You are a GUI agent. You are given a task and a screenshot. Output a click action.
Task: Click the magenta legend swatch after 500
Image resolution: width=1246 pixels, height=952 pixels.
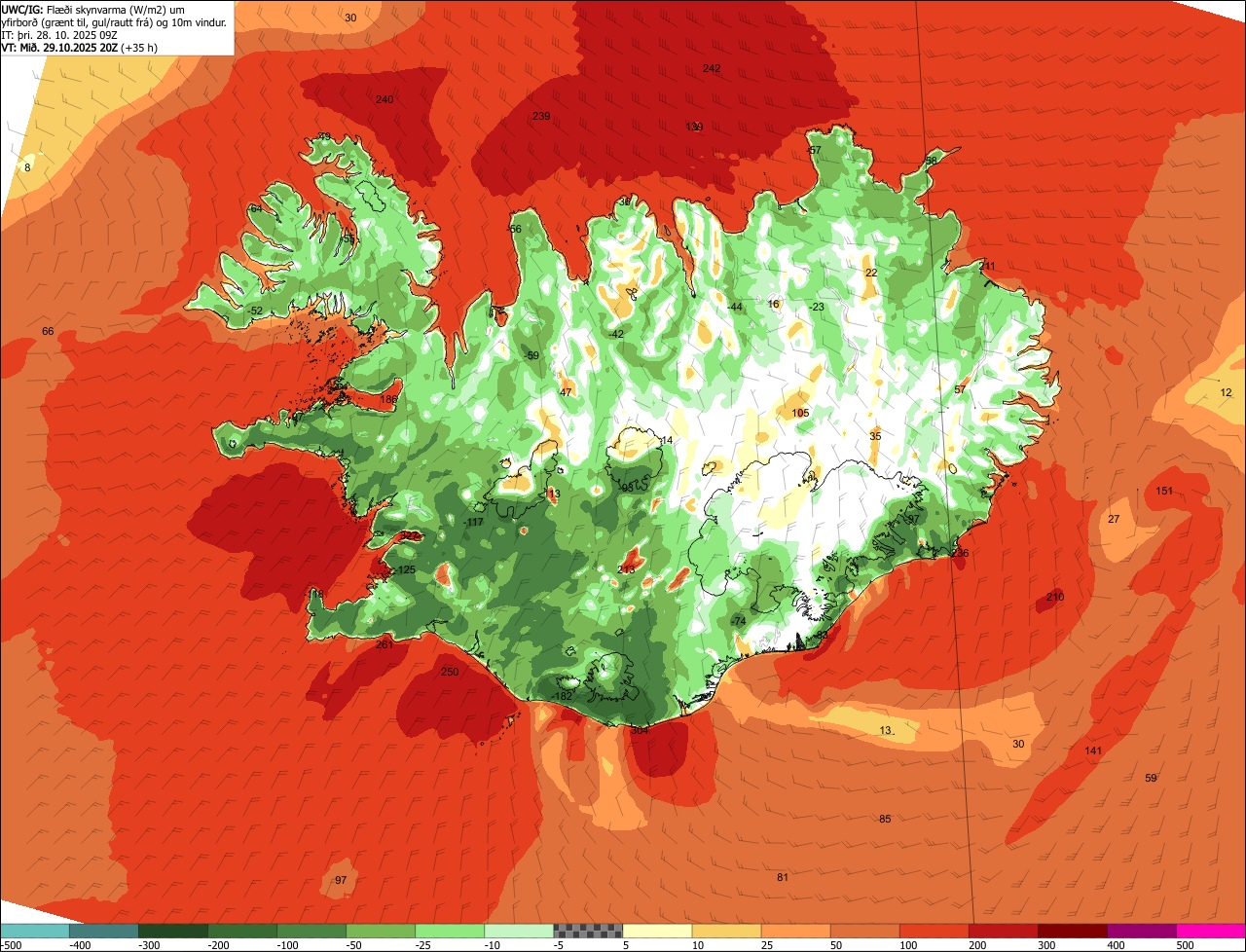[1211, 931]
